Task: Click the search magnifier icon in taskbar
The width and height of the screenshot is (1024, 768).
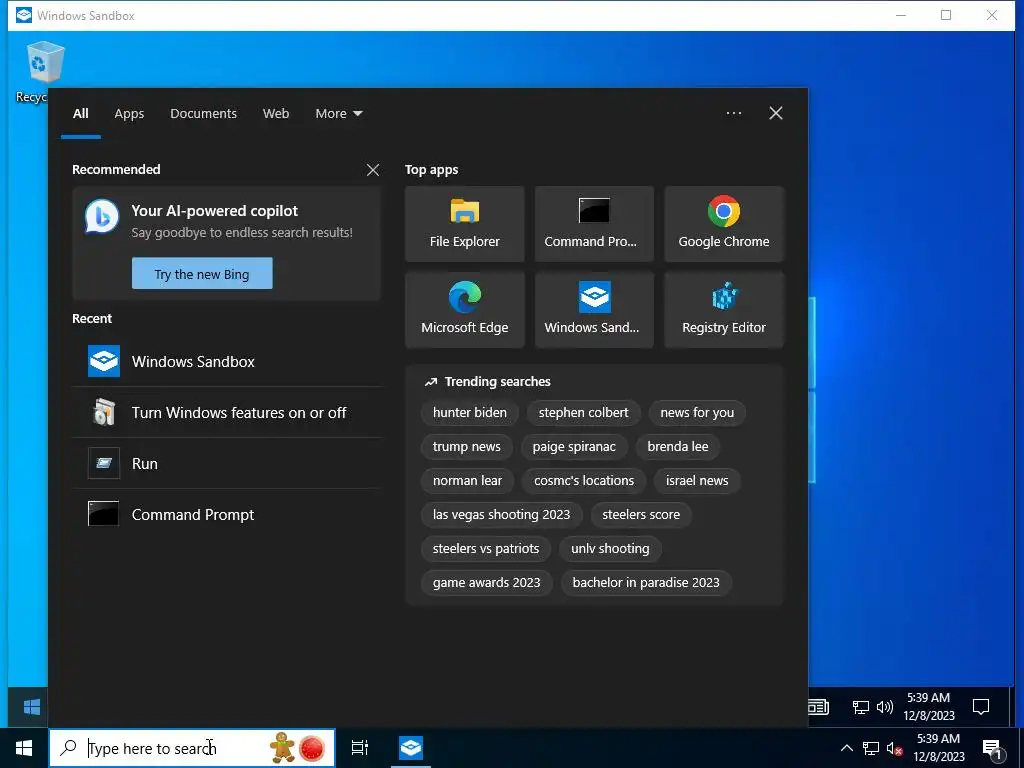Action: [x=68, y=748]
